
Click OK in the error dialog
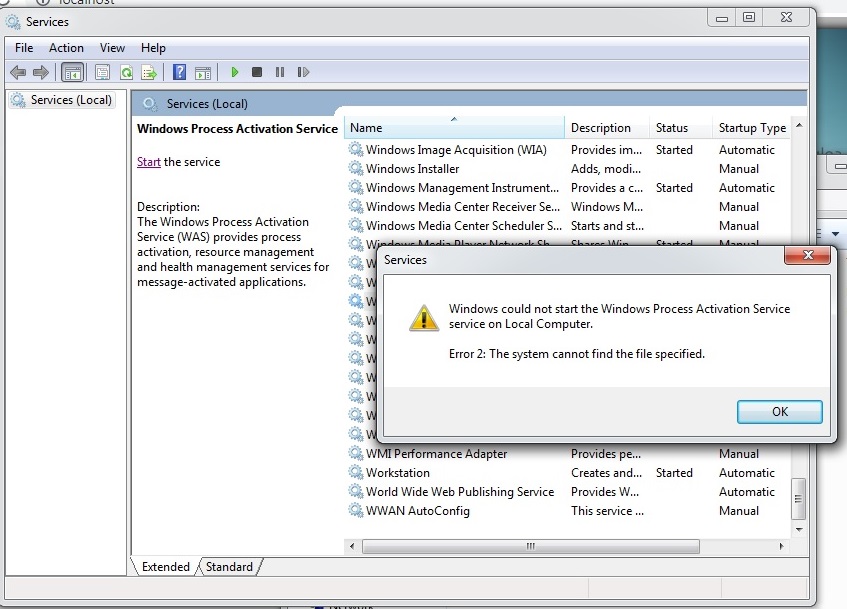pyautogui.click(x=779, y=412)
